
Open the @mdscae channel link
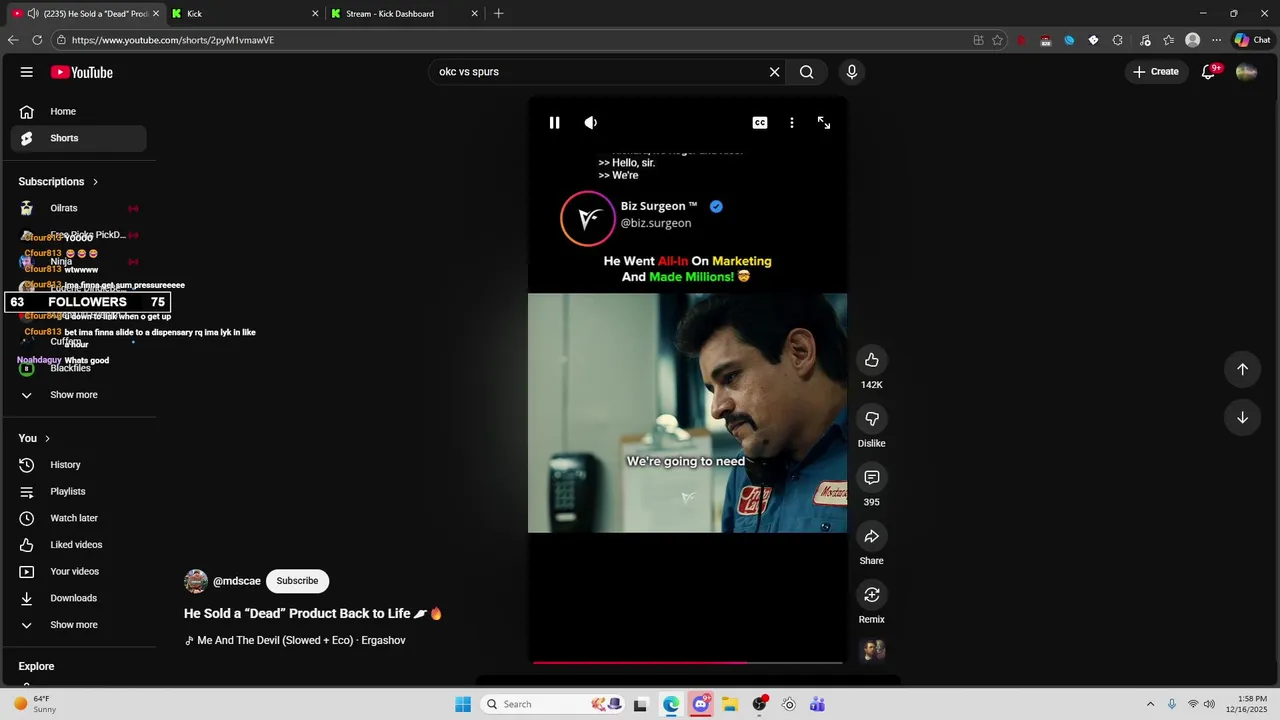pyautogui.click(x=237, y=581)
